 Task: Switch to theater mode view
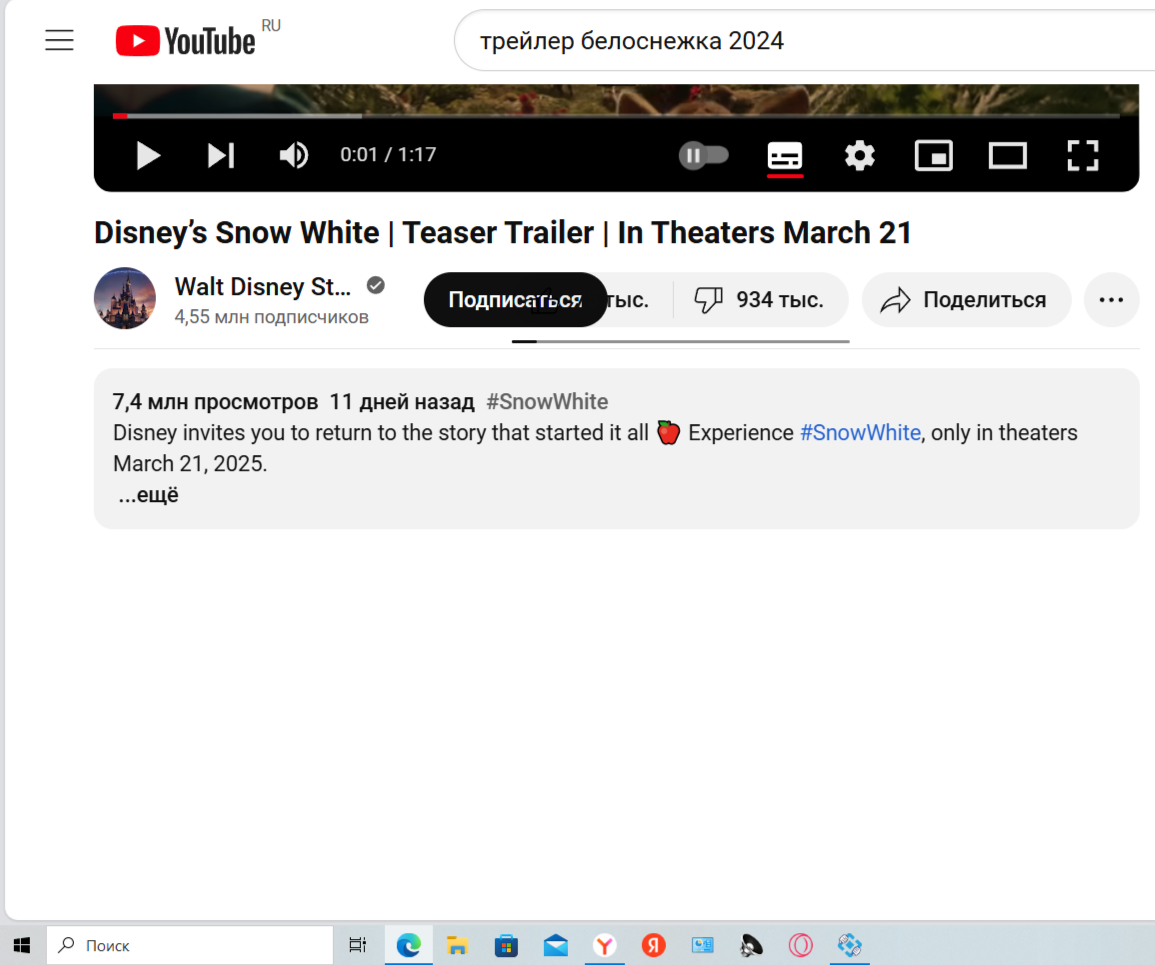click(1008, 155)
